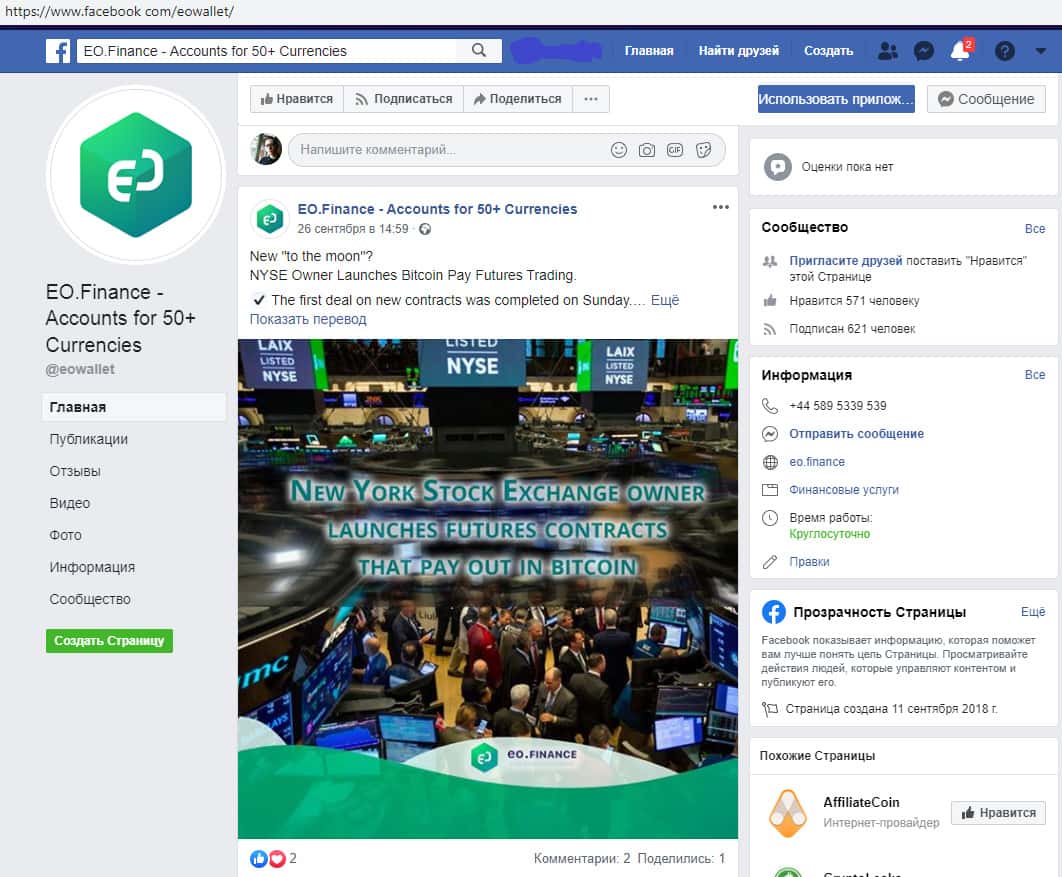
Task: Select the Видео sidebar tab
Action: (x=70, y=503)
